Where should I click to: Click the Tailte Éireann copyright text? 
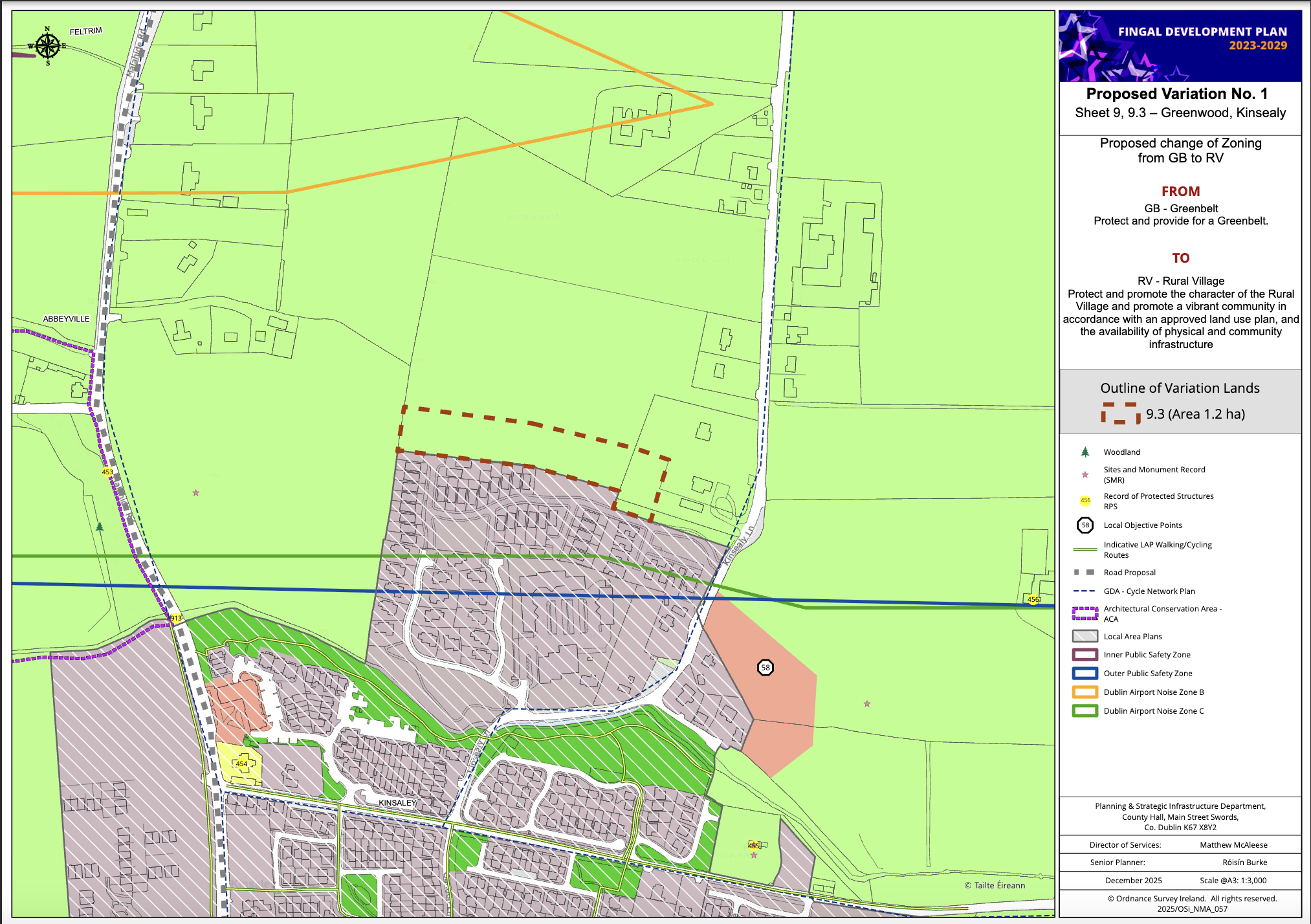(x=995, y=885)
